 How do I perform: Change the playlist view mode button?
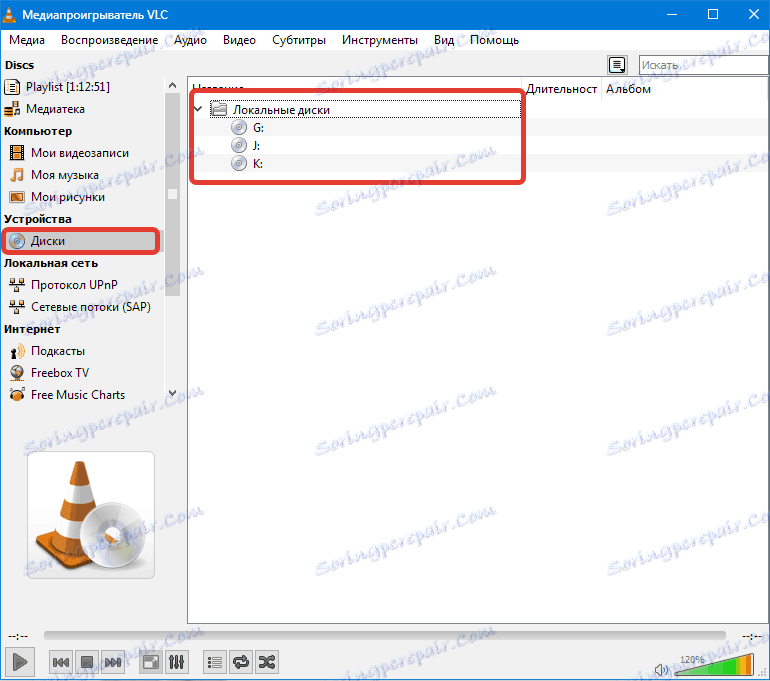tap(617, 65)
